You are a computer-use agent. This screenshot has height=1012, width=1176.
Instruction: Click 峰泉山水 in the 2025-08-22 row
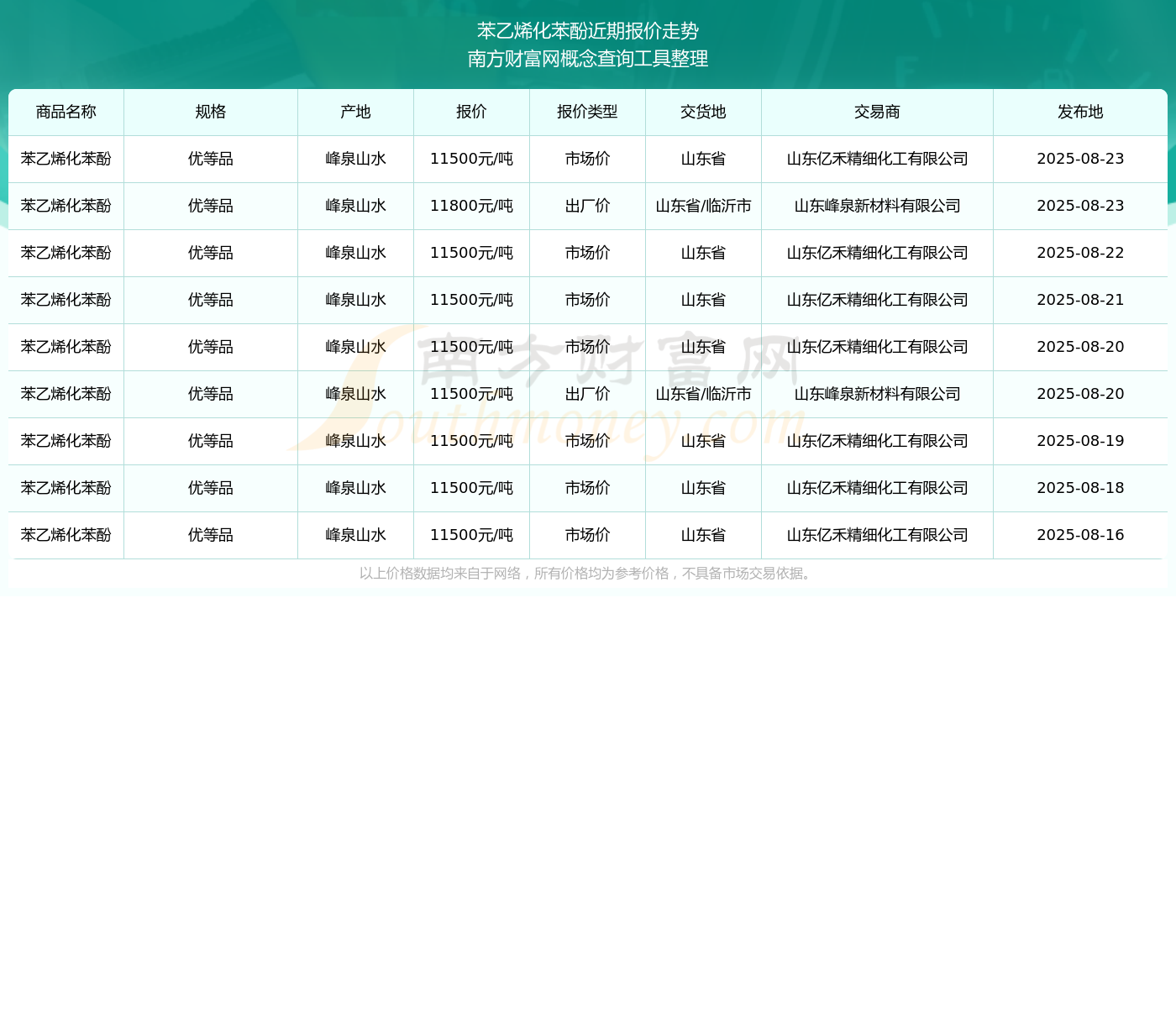[355, 253]
